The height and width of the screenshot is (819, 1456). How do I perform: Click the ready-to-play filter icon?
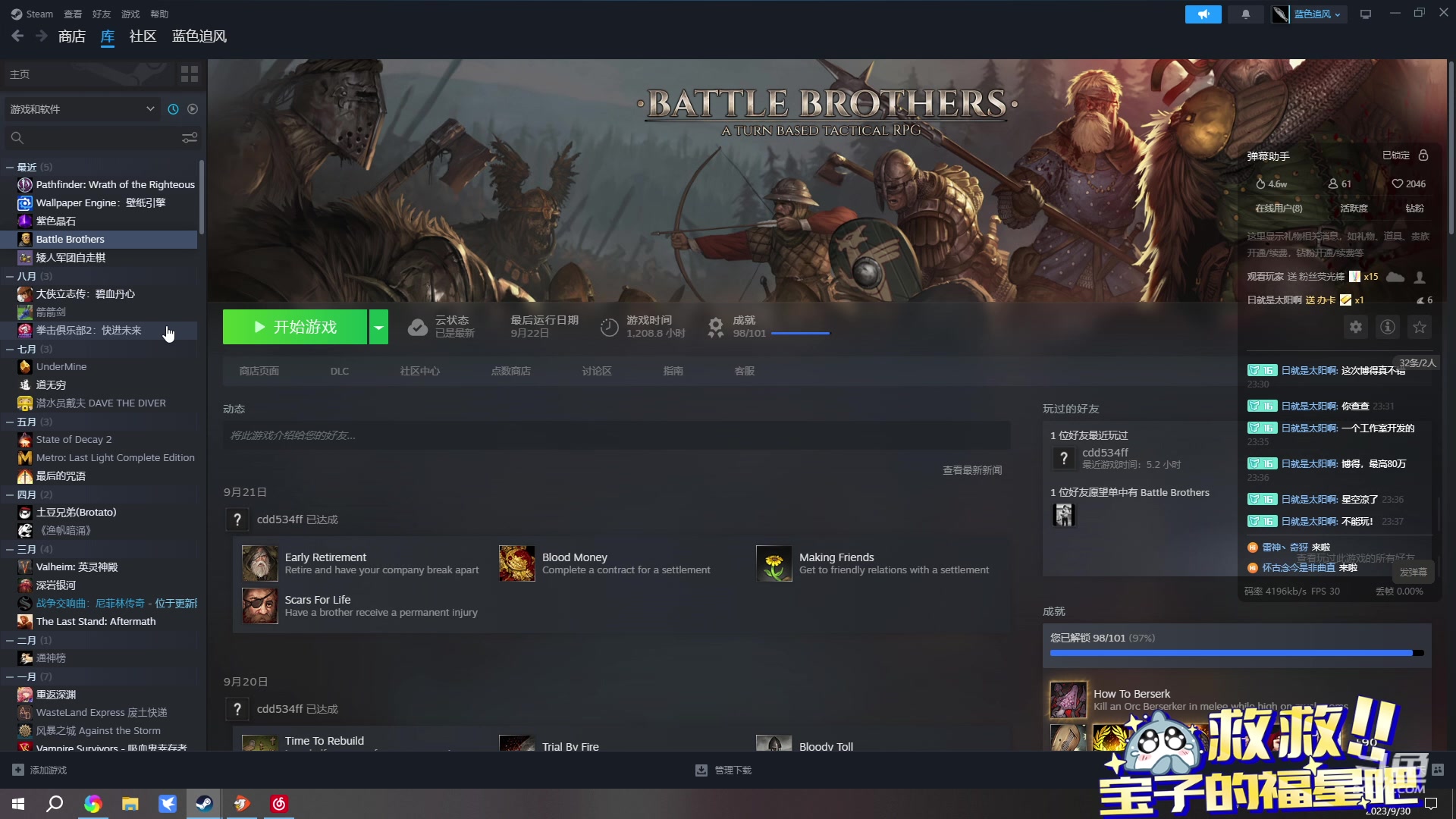click(193, 109)
